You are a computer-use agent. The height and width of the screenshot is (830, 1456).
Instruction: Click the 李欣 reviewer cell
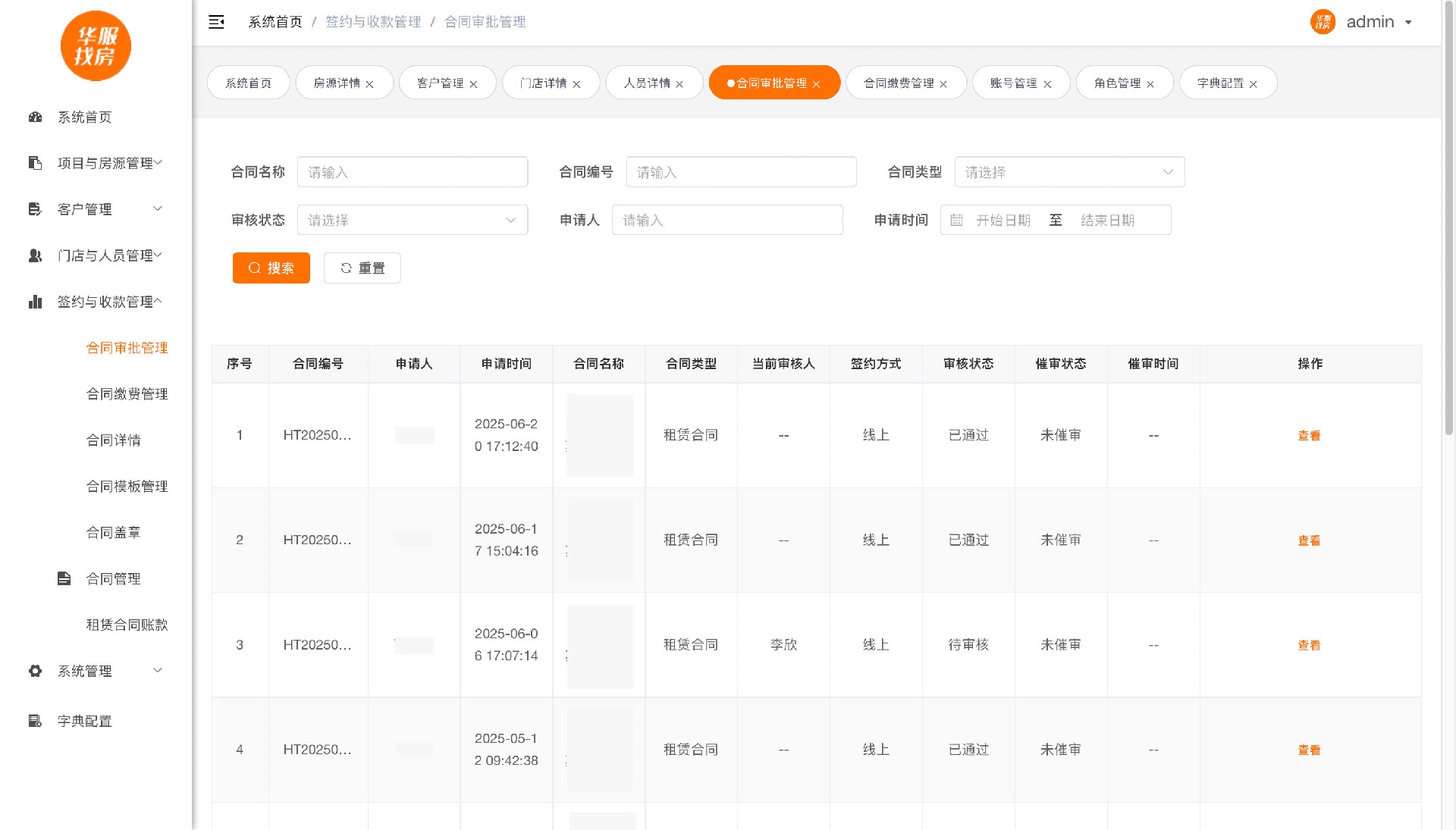coord(783,644)
